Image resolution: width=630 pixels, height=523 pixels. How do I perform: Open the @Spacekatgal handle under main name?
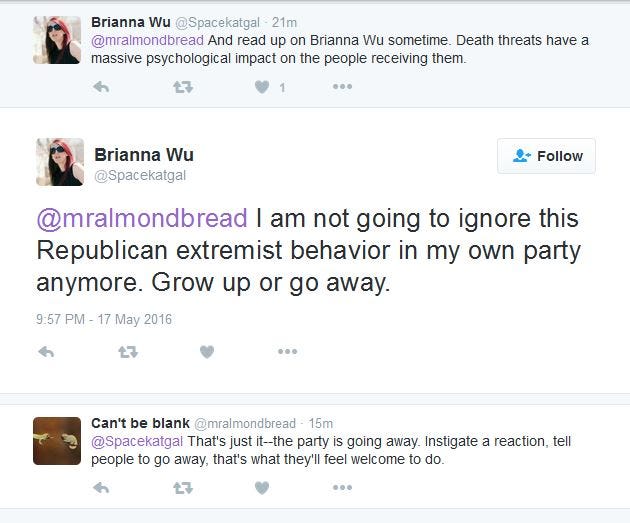(140, 176)
